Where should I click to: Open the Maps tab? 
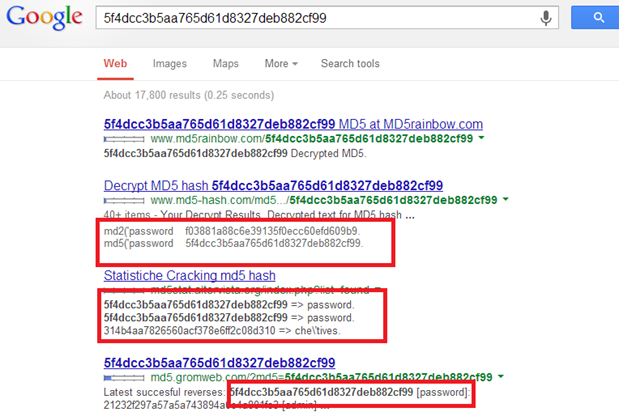click(226, 64)
